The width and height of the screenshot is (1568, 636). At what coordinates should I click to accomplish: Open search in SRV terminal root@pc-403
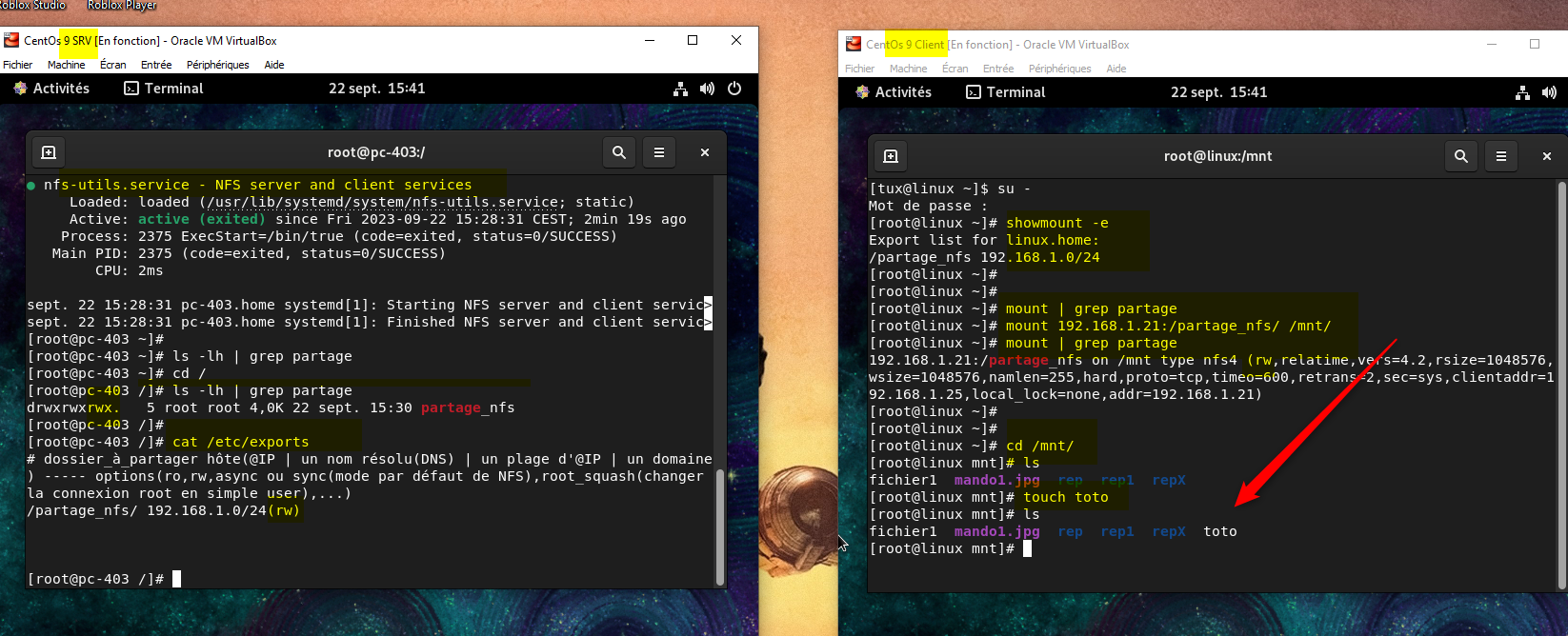click(619, 152)
